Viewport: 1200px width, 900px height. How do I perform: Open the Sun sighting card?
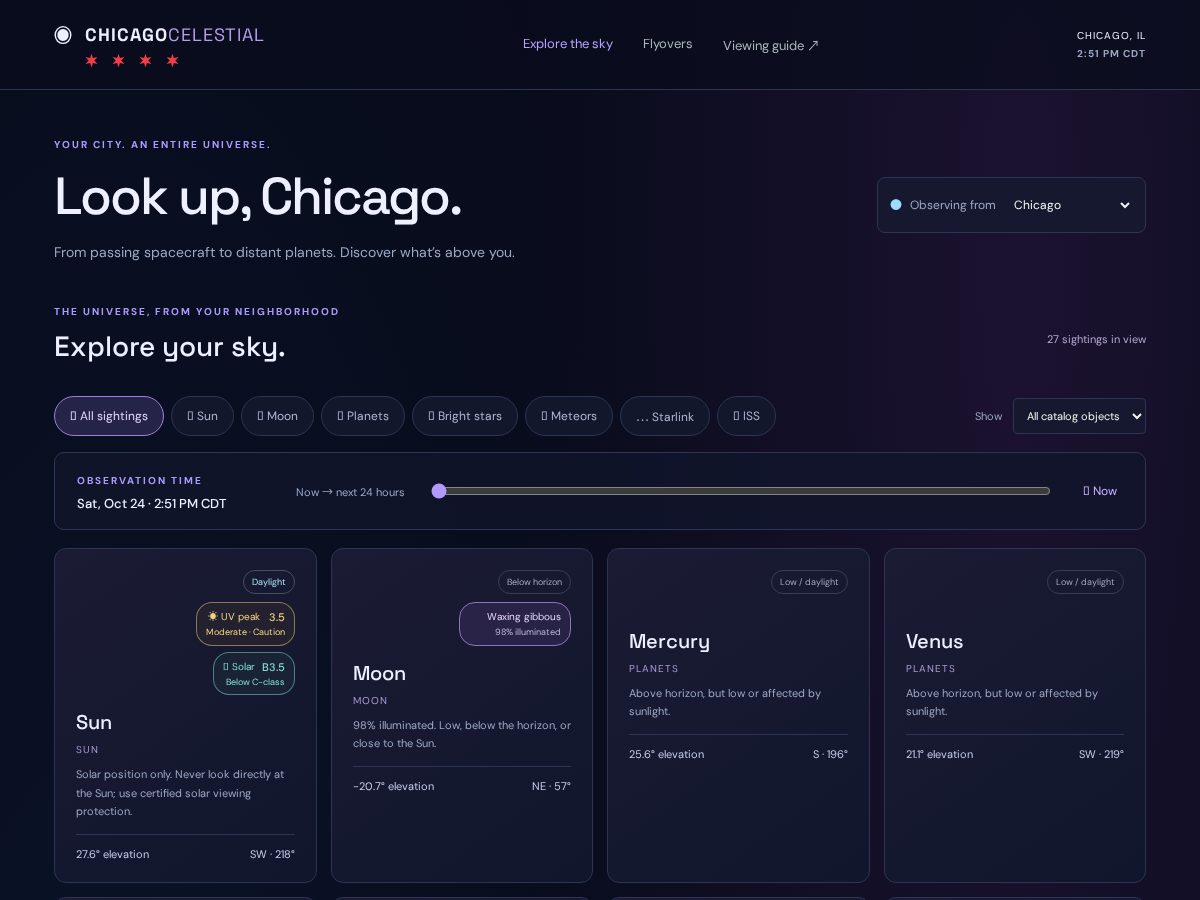click(185, 715)
